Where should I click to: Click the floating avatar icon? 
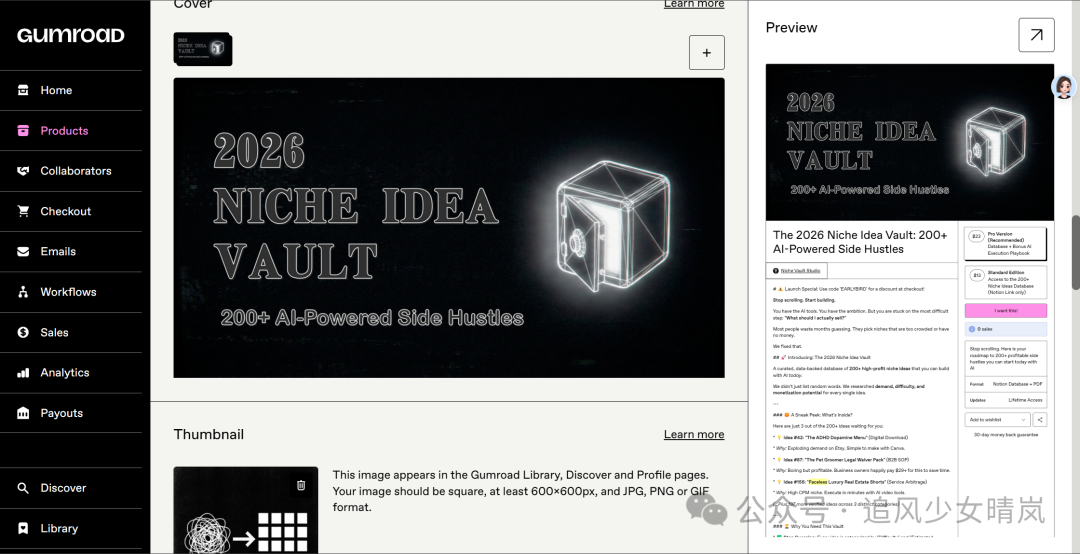click(x=1064, y=88)
